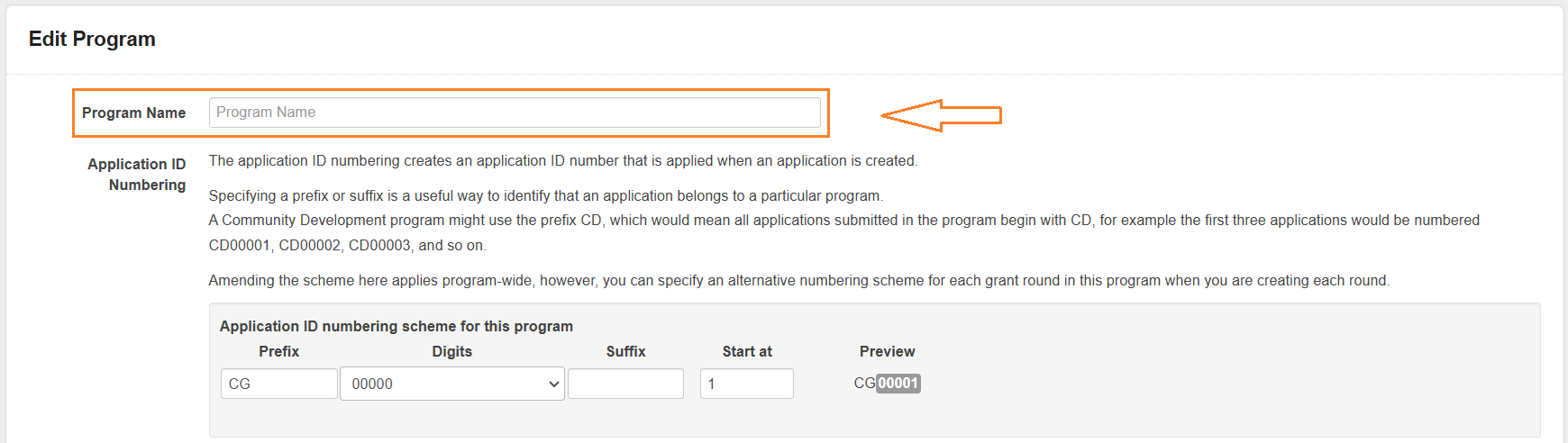Click the empty Suffix input box
1568x443 pixels.
[x=625, y=384]
